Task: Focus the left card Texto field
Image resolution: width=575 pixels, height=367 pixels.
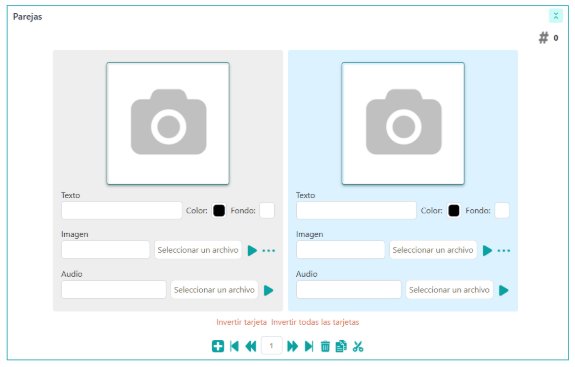Action: coord(122,210)
